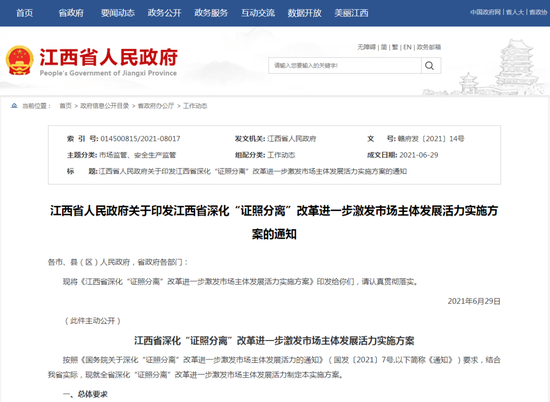Enable 无障碍 accessibility mode
Screen dimensions: 550x402
(366, 47)
